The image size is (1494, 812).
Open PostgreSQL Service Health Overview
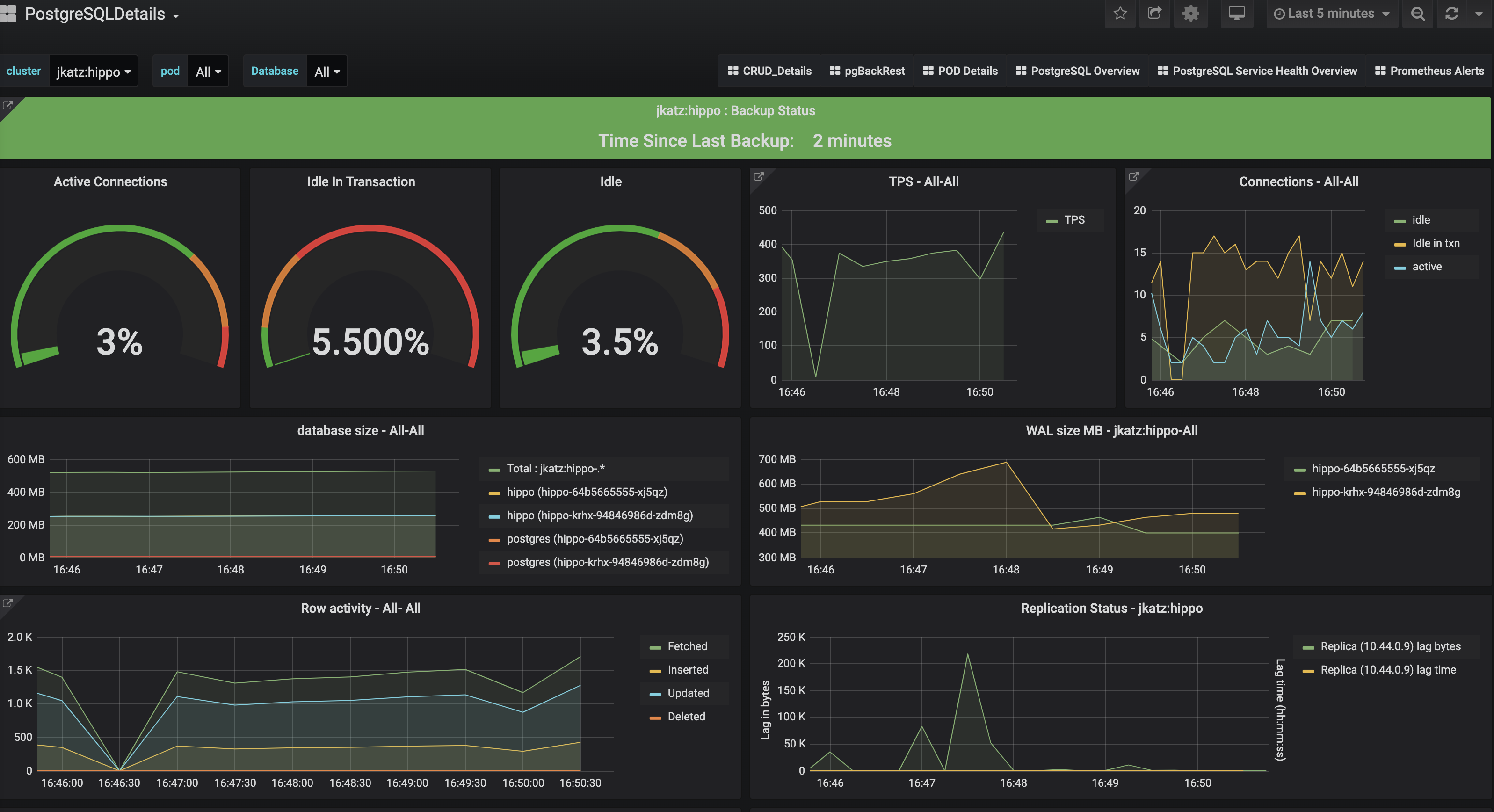[1264, 71]
